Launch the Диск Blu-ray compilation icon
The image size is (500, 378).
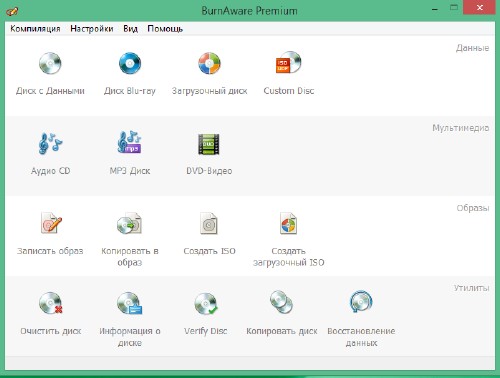coord(130,63)
